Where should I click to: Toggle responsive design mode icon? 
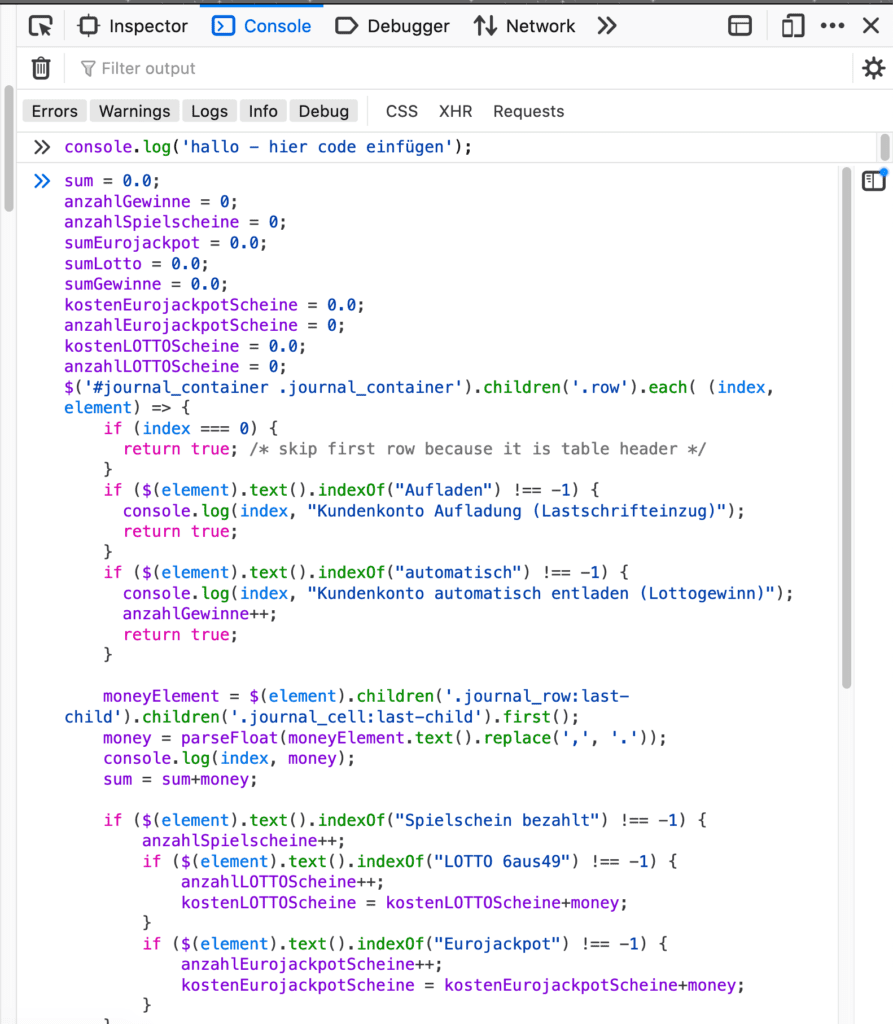tap(792, 26)
